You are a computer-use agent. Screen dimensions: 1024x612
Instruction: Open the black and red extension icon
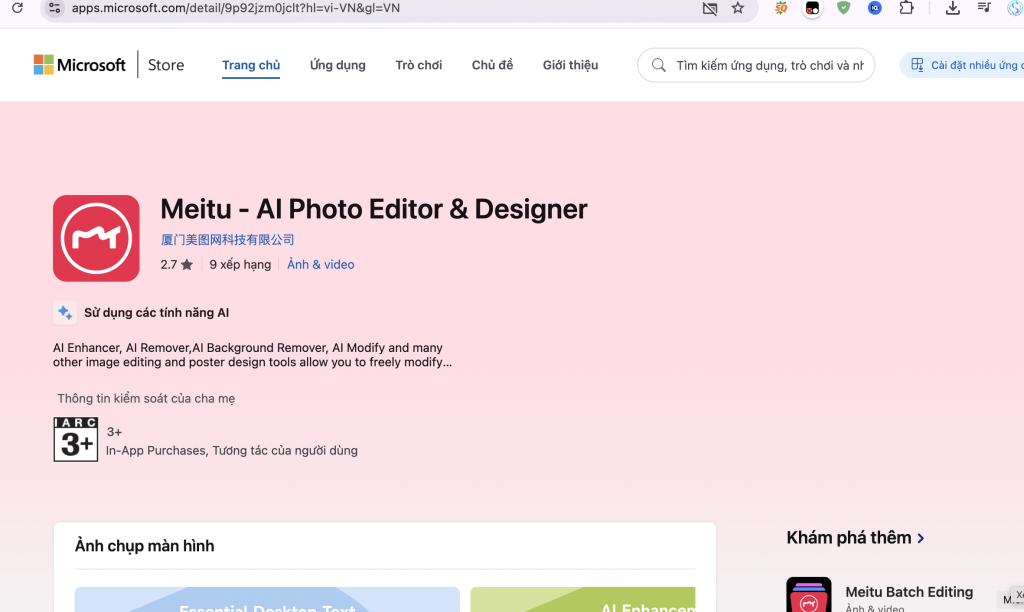coord(812,8)
